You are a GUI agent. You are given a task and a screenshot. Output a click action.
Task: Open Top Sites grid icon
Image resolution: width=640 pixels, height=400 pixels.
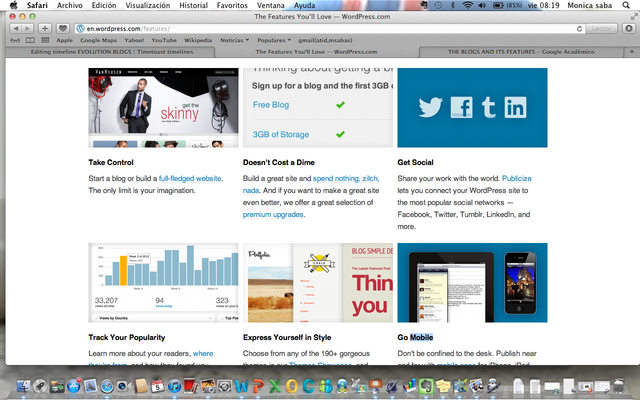(45, 40)
